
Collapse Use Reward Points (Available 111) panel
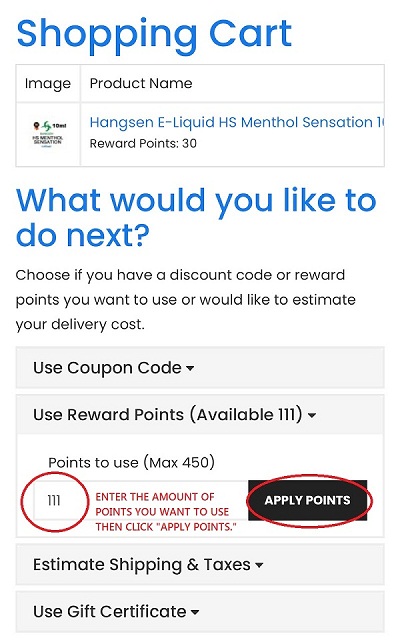pyautogui.click(x=200, y=415)
